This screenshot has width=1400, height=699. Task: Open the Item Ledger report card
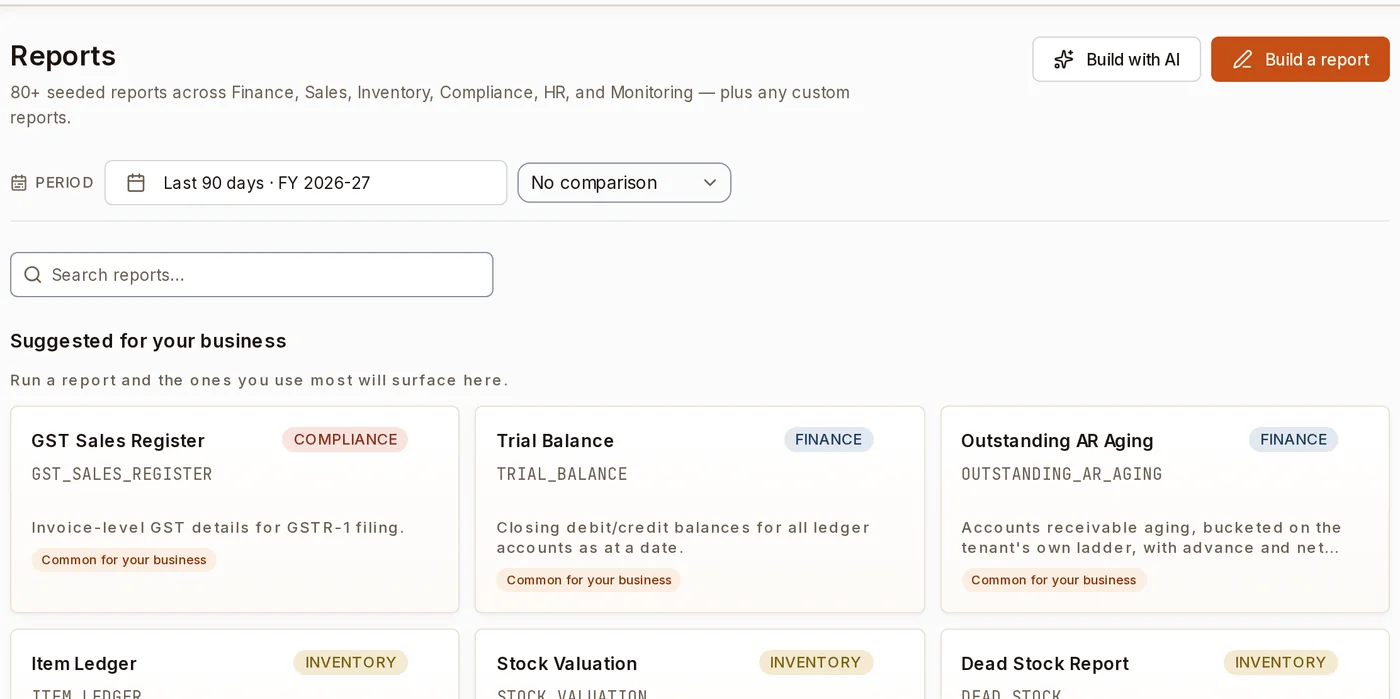(235, 664)
